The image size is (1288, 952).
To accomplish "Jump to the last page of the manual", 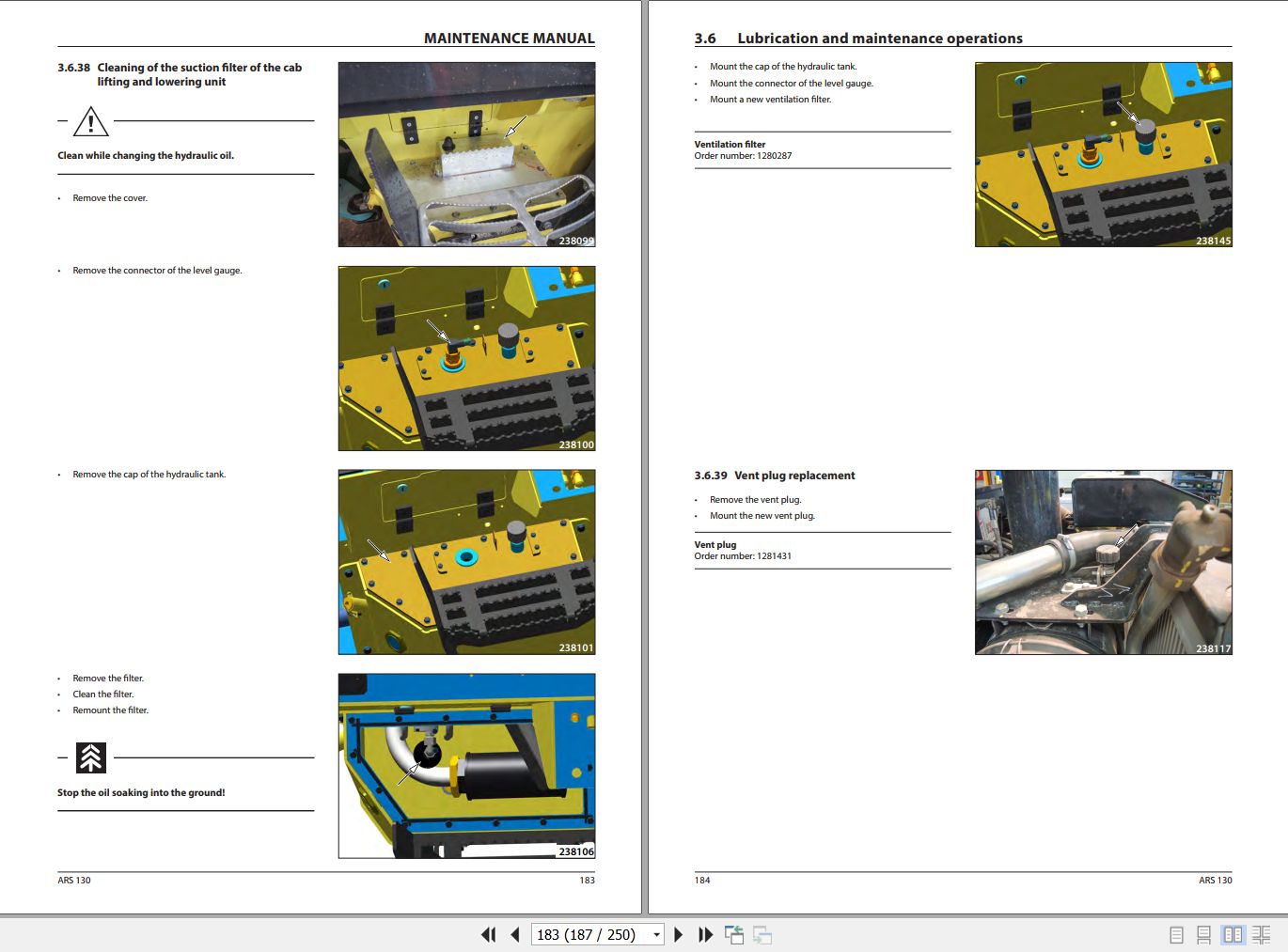I will [706, 934].
